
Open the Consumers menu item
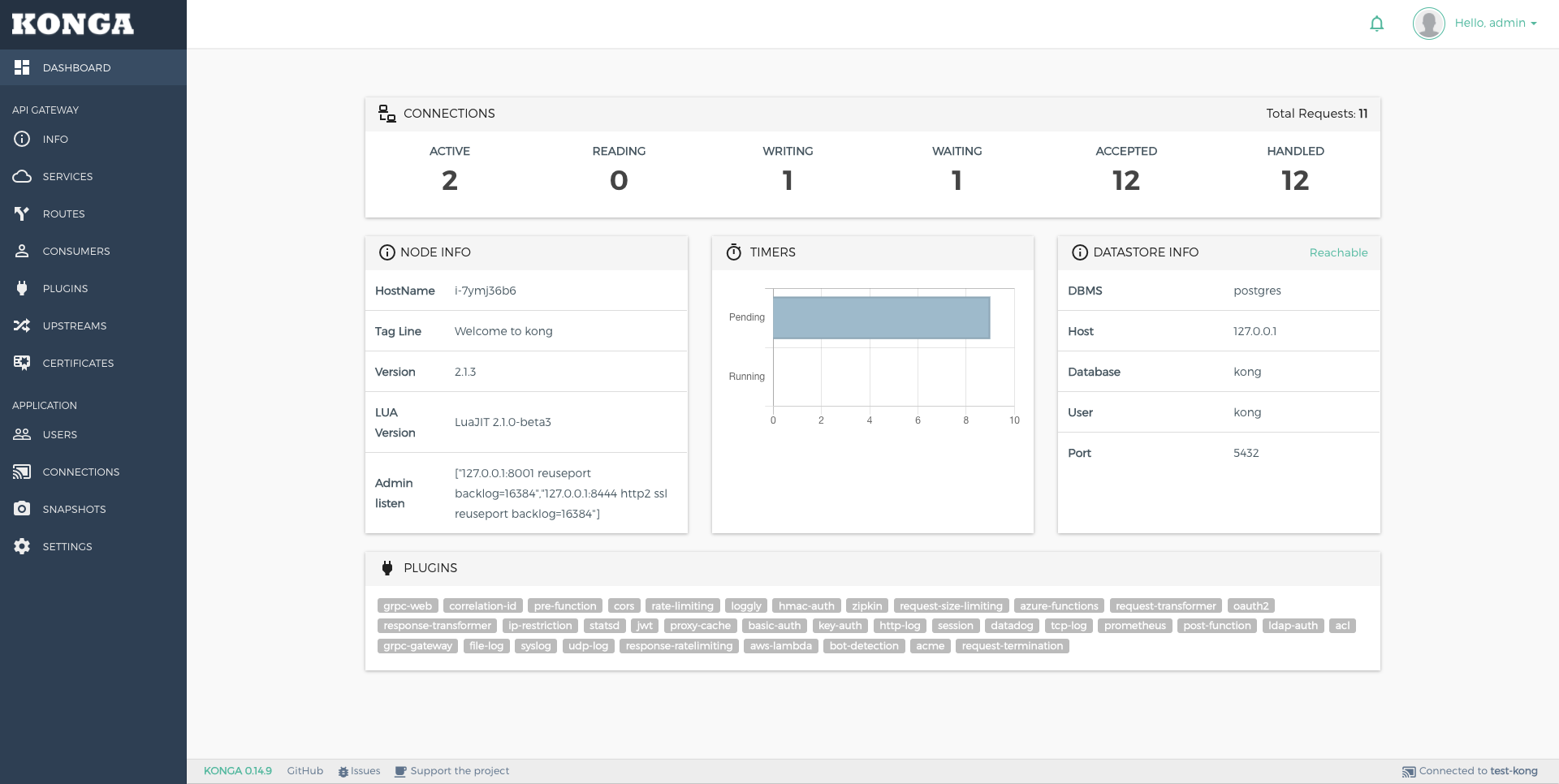(93, 251)
